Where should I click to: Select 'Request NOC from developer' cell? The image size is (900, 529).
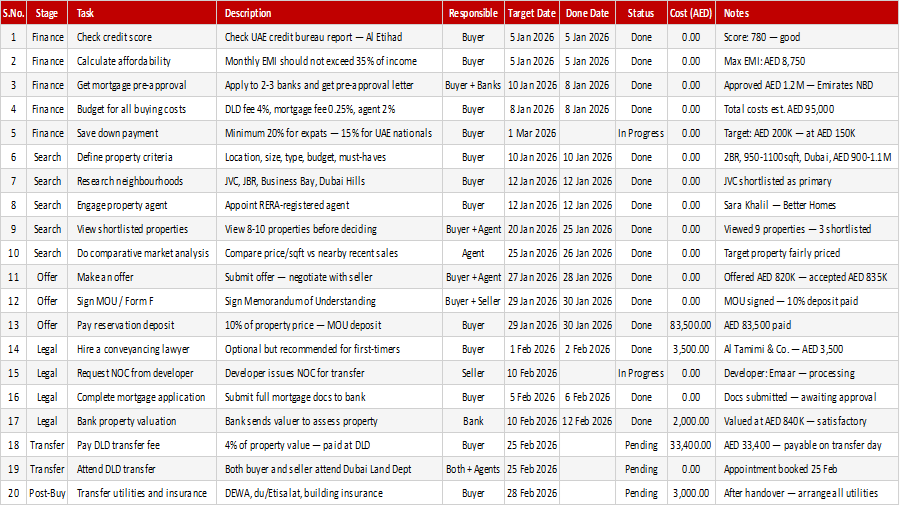pos(142,374)
